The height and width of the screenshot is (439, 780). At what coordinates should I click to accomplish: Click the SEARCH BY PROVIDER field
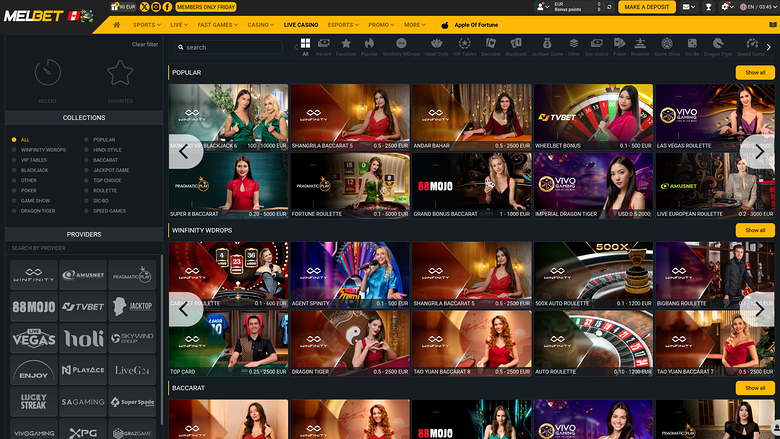(x=84, y=248)
